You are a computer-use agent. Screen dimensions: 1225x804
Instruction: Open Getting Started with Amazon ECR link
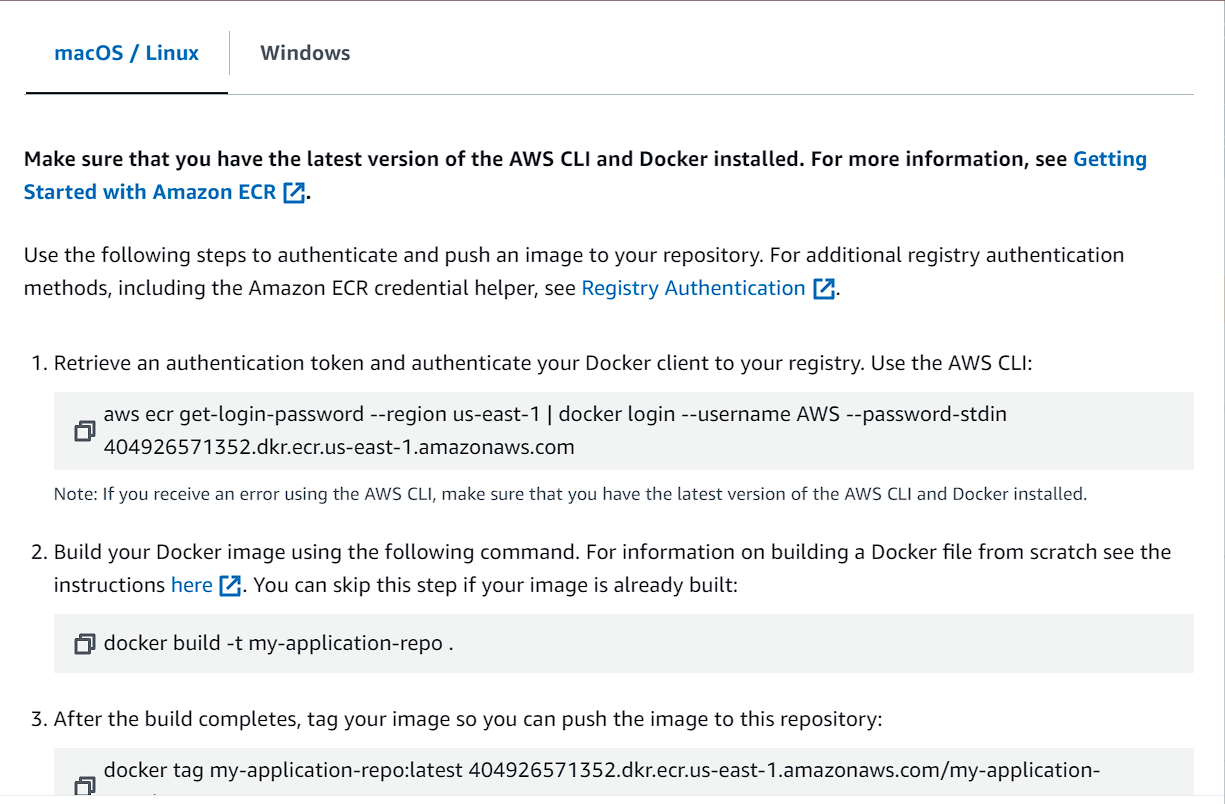[x=585, y=175]
